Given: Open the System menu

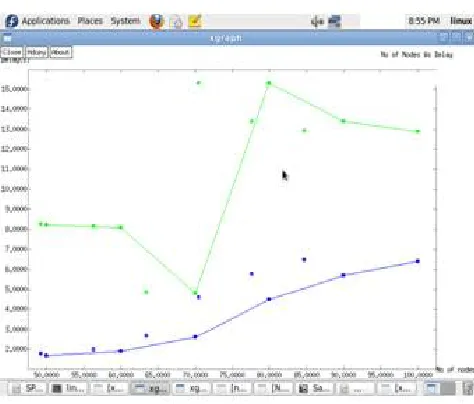Looking at the screenshot, I should pos(126,21).
